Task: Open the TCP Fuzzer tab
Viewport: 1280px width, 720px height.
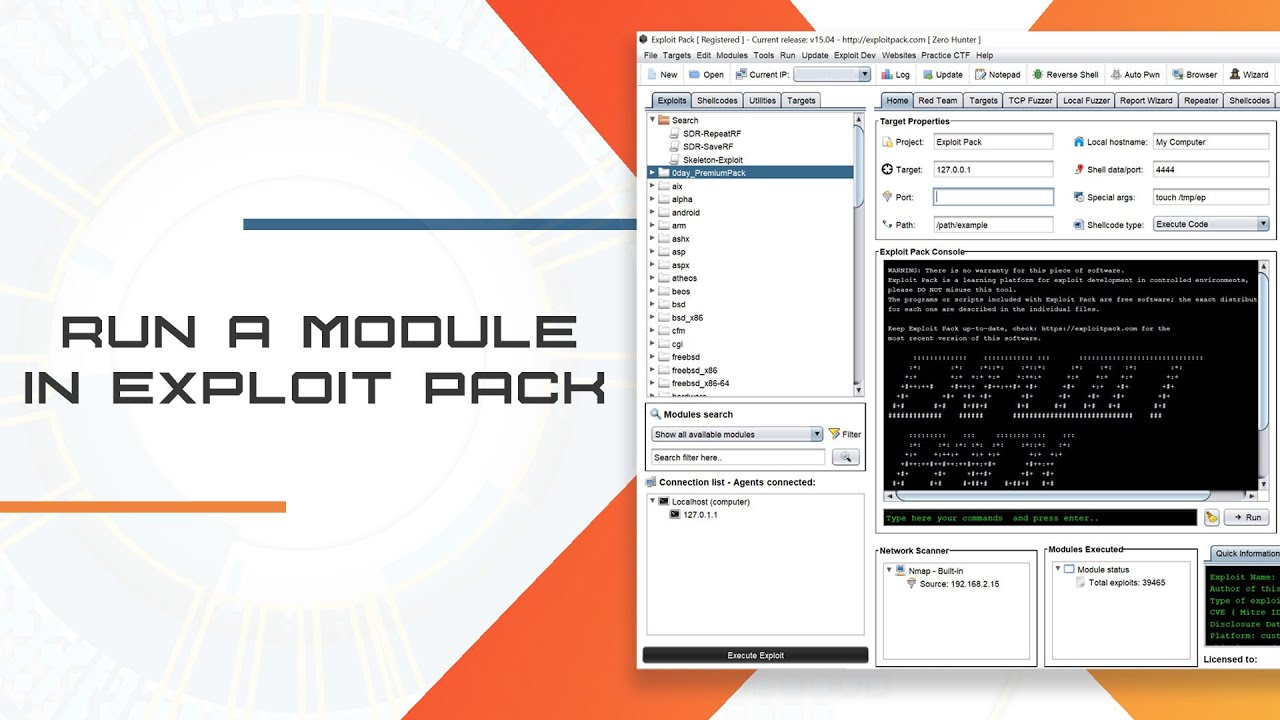Action: (x=1030, y=100)
